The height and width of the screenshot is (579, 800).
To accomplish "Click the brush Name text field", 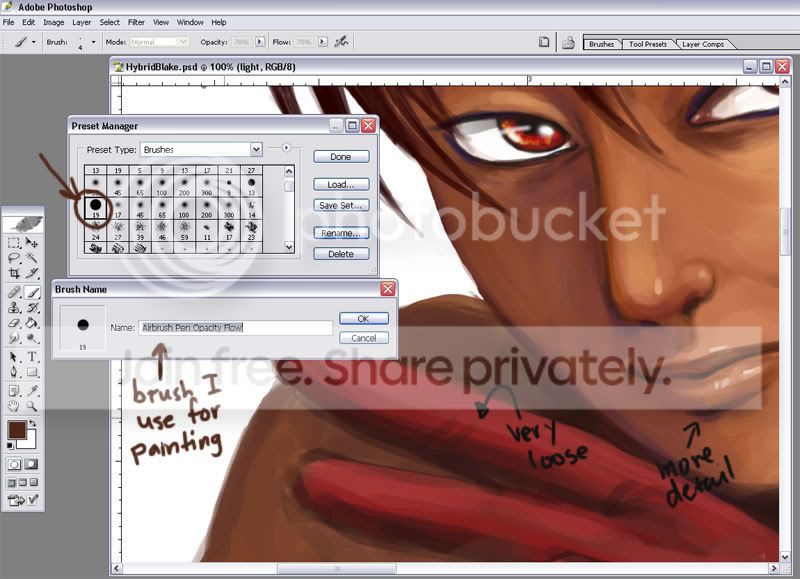I will pyautogui.click(x=235, y=328).
